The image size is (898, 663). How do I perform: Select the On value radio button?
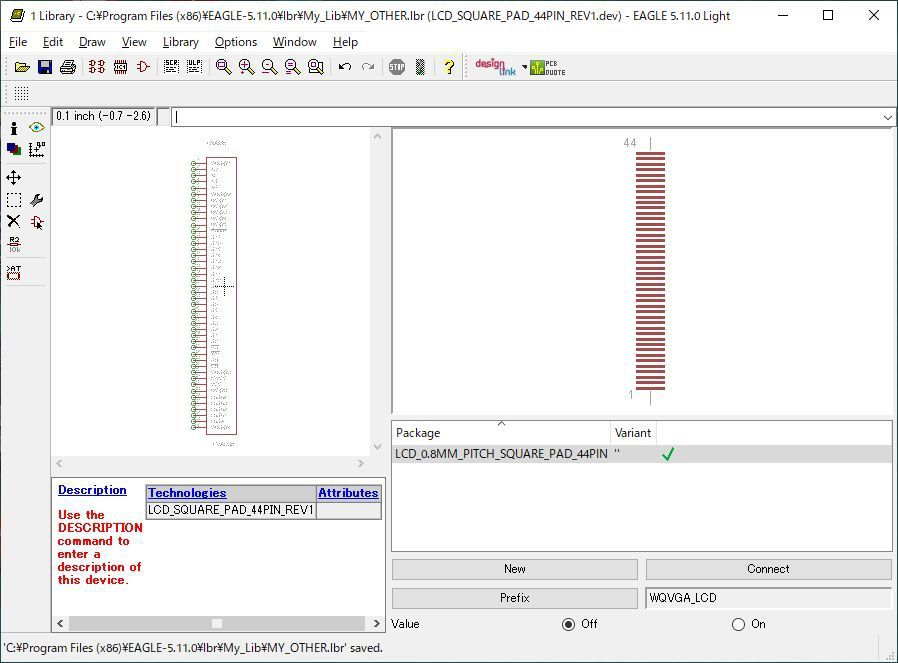click(738, 624)
